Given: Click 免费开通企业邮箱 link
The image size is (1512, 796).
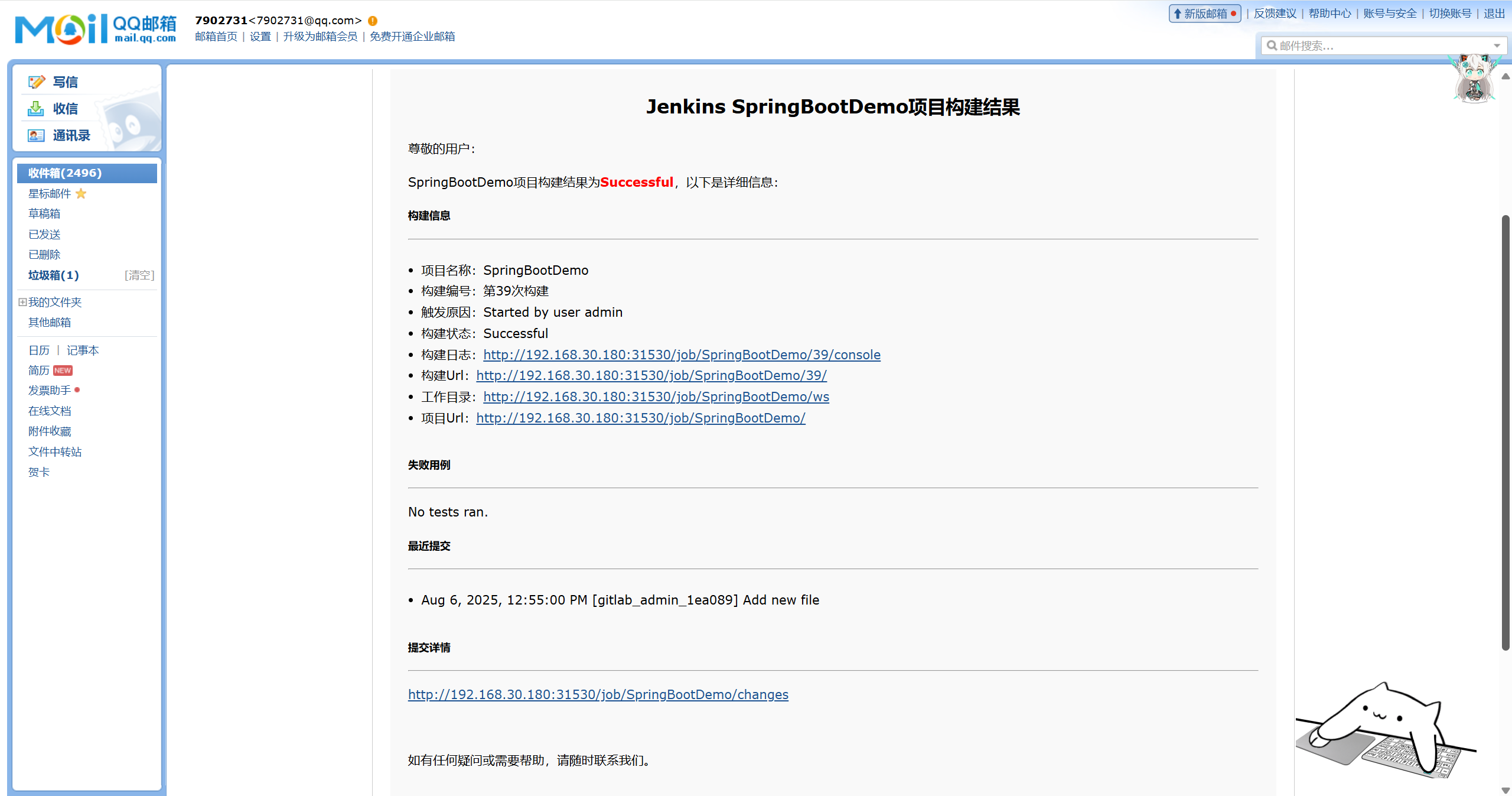Looking at the screenshot, I should pyautogui.click(x=412, y=37).
